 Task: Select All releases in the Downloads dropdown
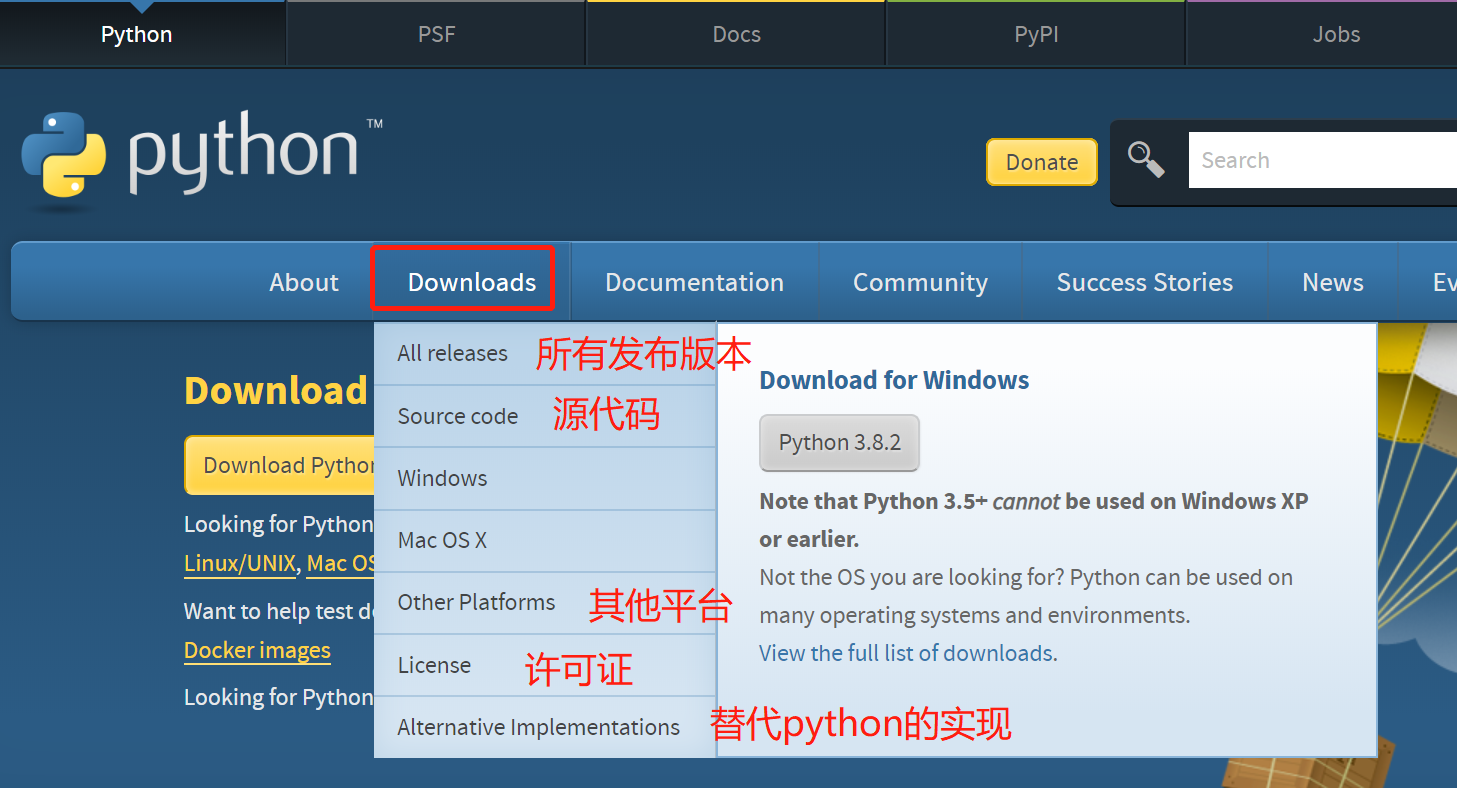click(x=545, y=353)
